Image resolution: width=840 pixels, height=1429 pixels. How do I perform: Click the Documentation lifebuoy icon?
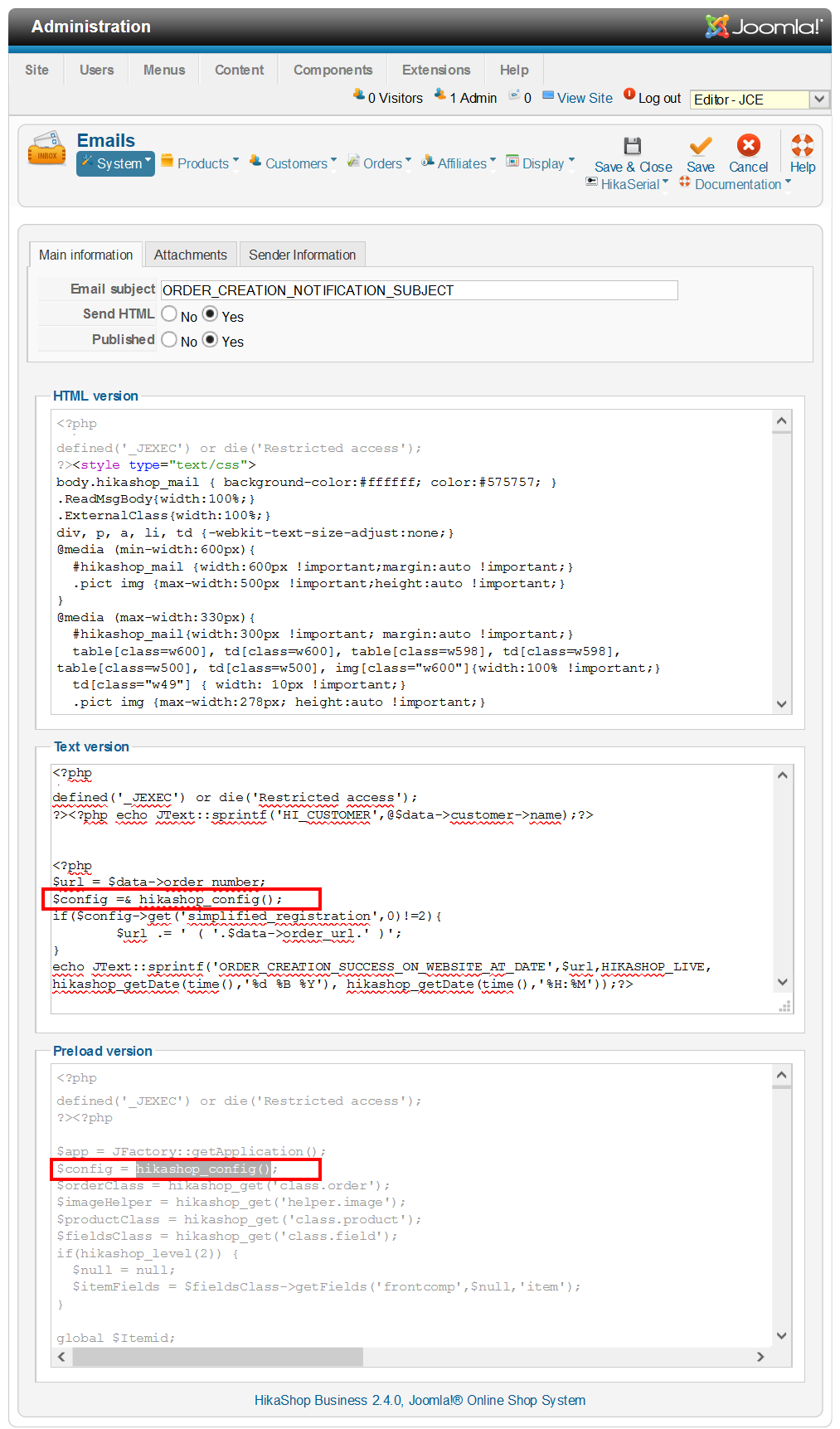[685, 182]
